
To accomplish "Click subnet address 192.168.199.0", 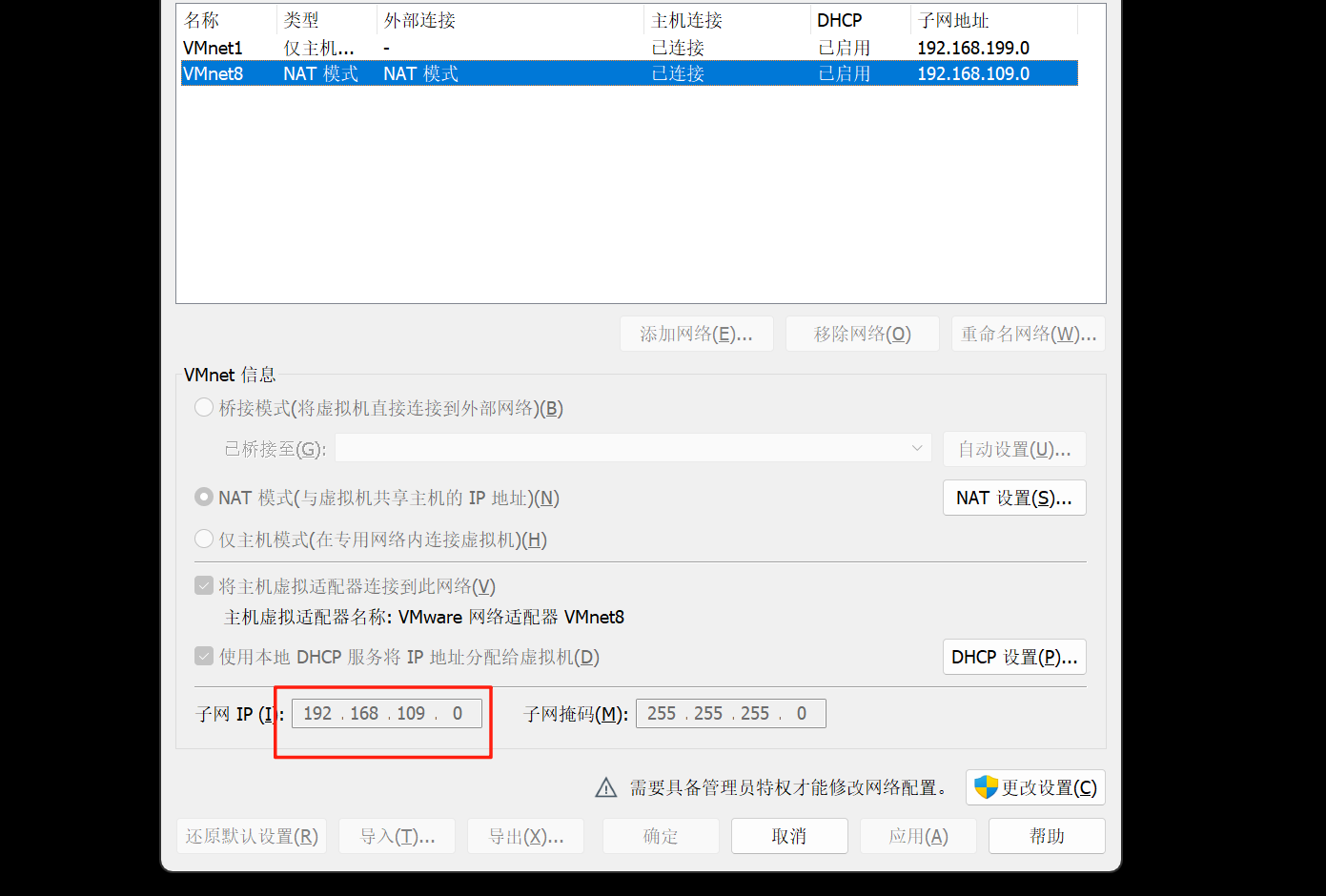I will click(973, 48).
